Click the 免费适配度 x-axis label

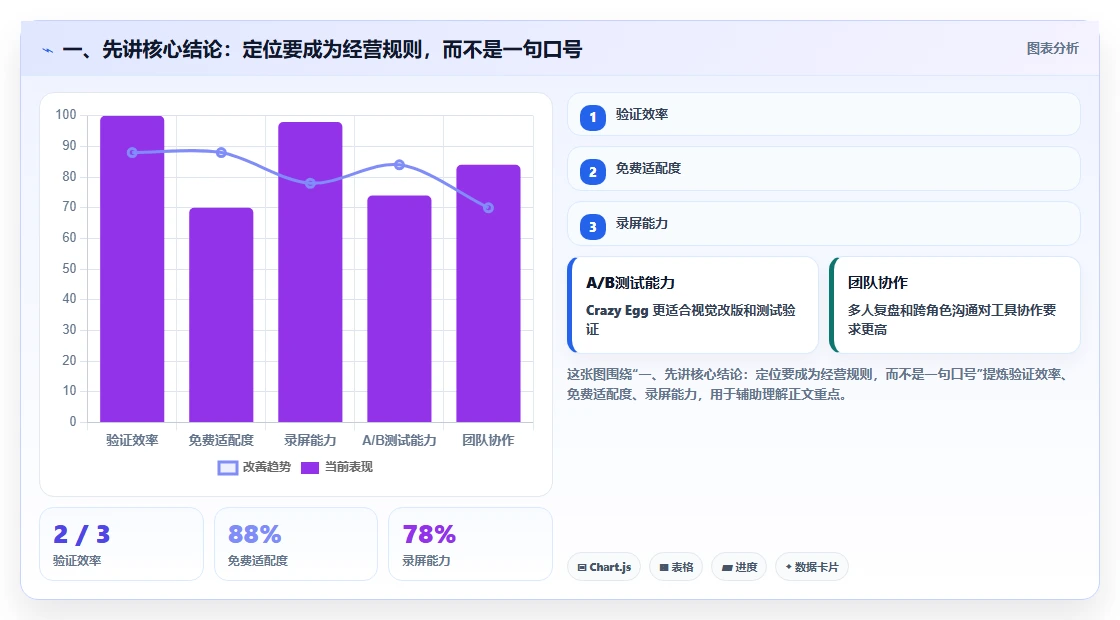pyautogui.click(x=221, y=441)
